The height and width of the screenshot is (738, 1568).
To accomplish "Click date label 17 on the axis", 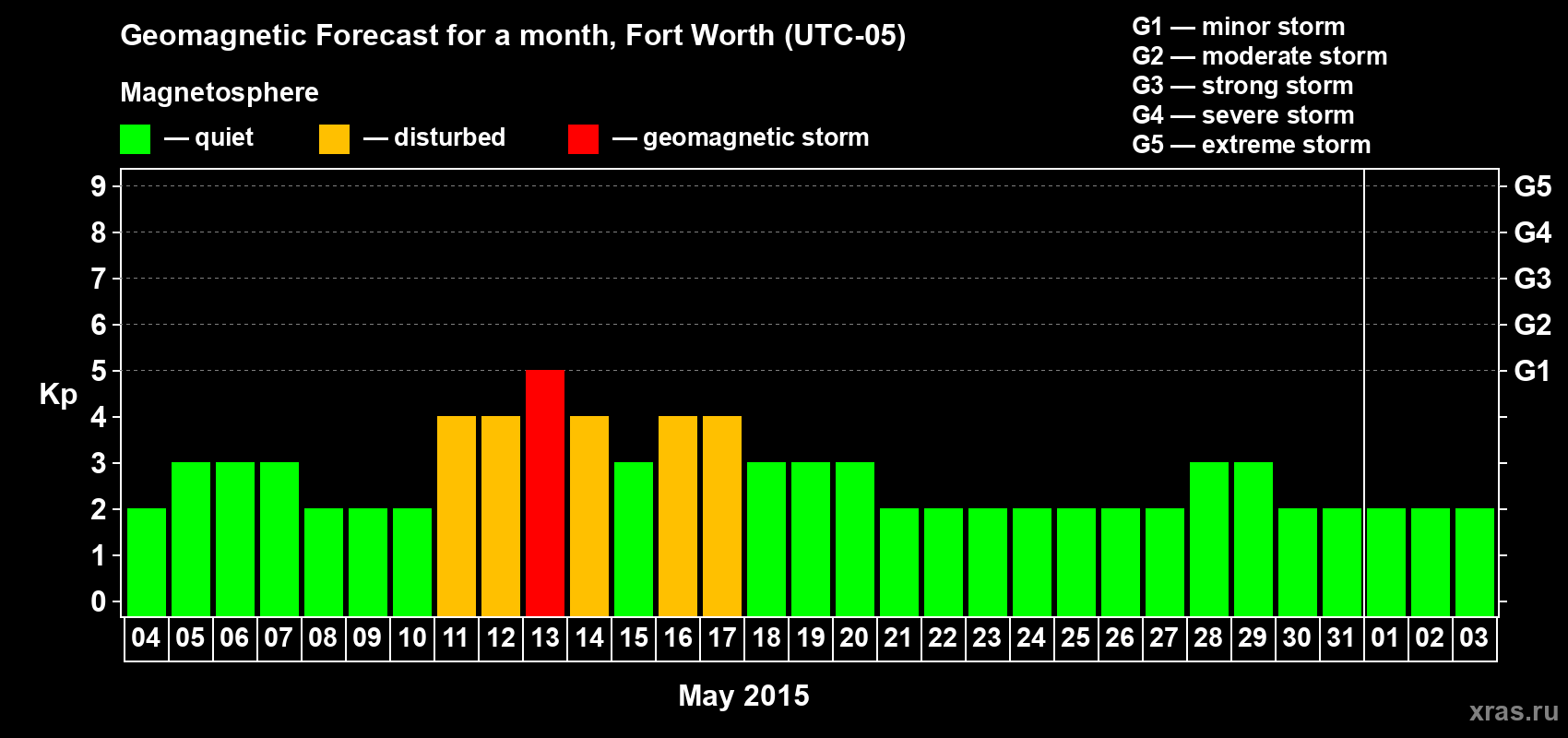I will (x=722, y=638).
